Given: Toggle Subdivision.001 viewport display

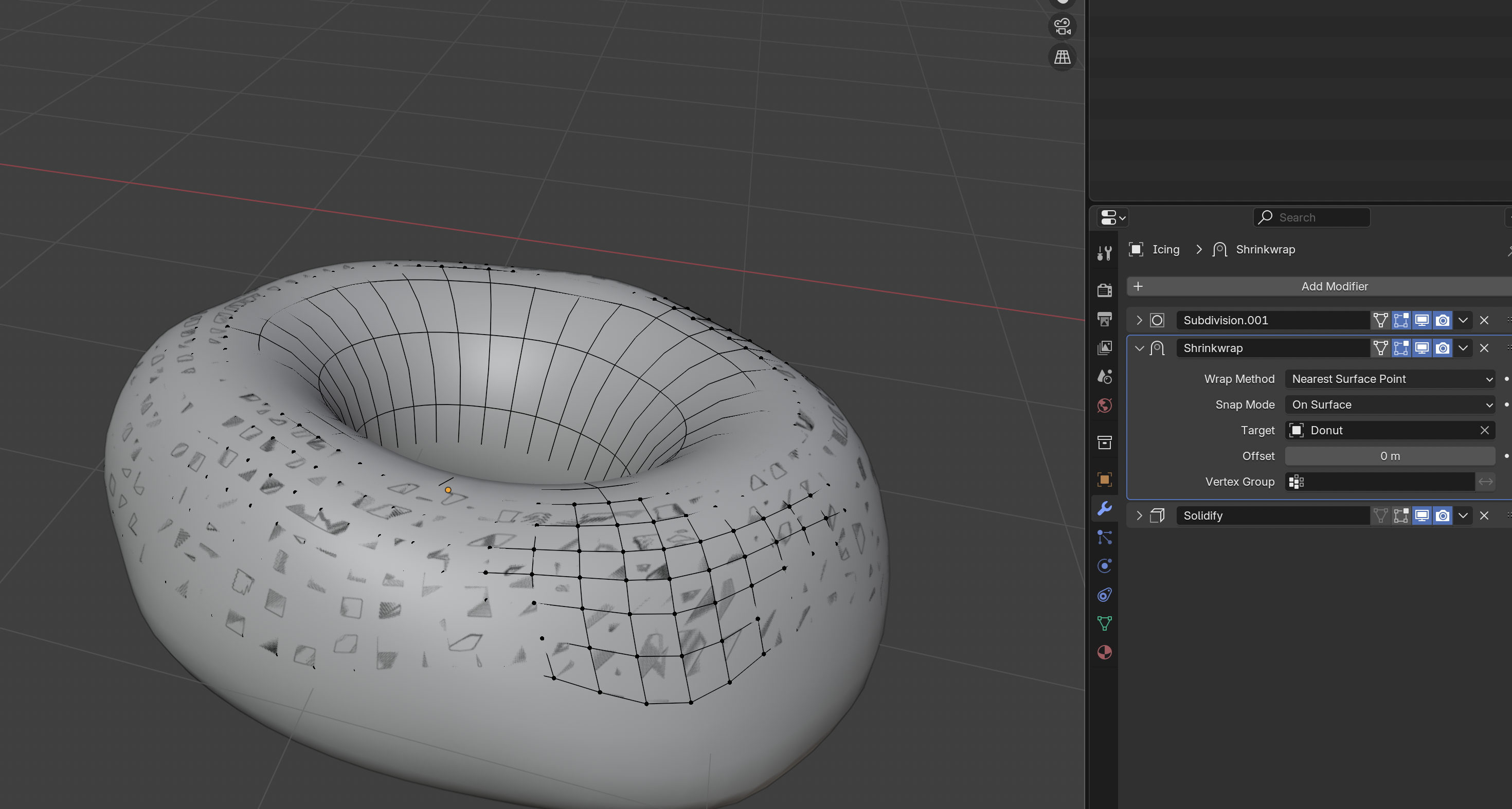Looking at the screenshot, I should click(1421, 320).
